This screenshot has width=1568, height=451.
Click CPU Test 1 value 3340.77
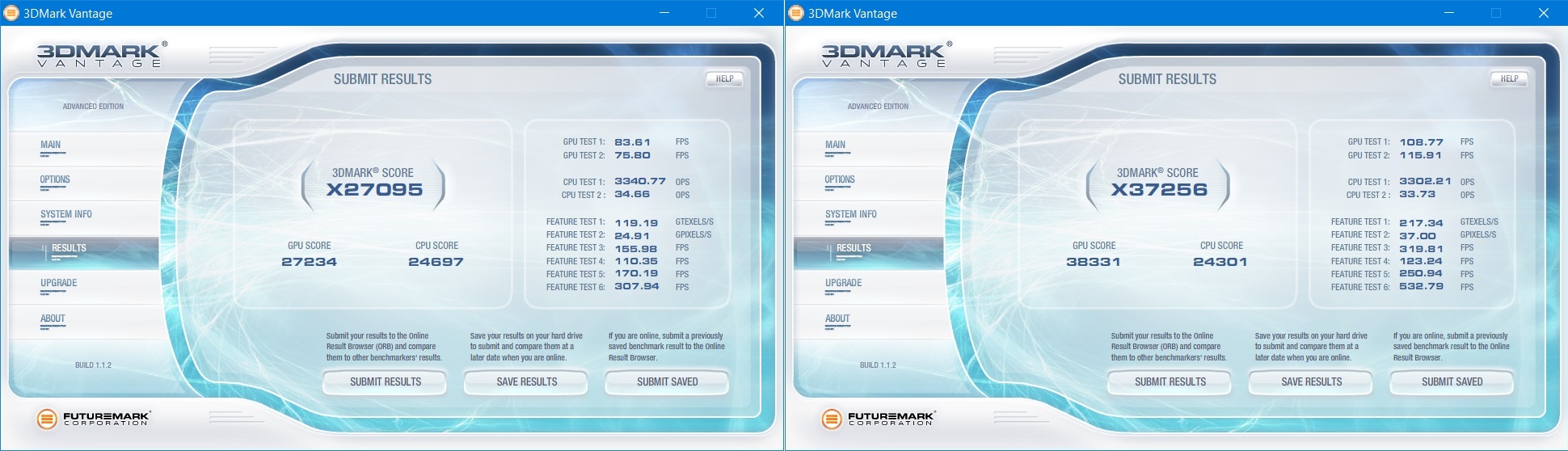tap(640, 182)
